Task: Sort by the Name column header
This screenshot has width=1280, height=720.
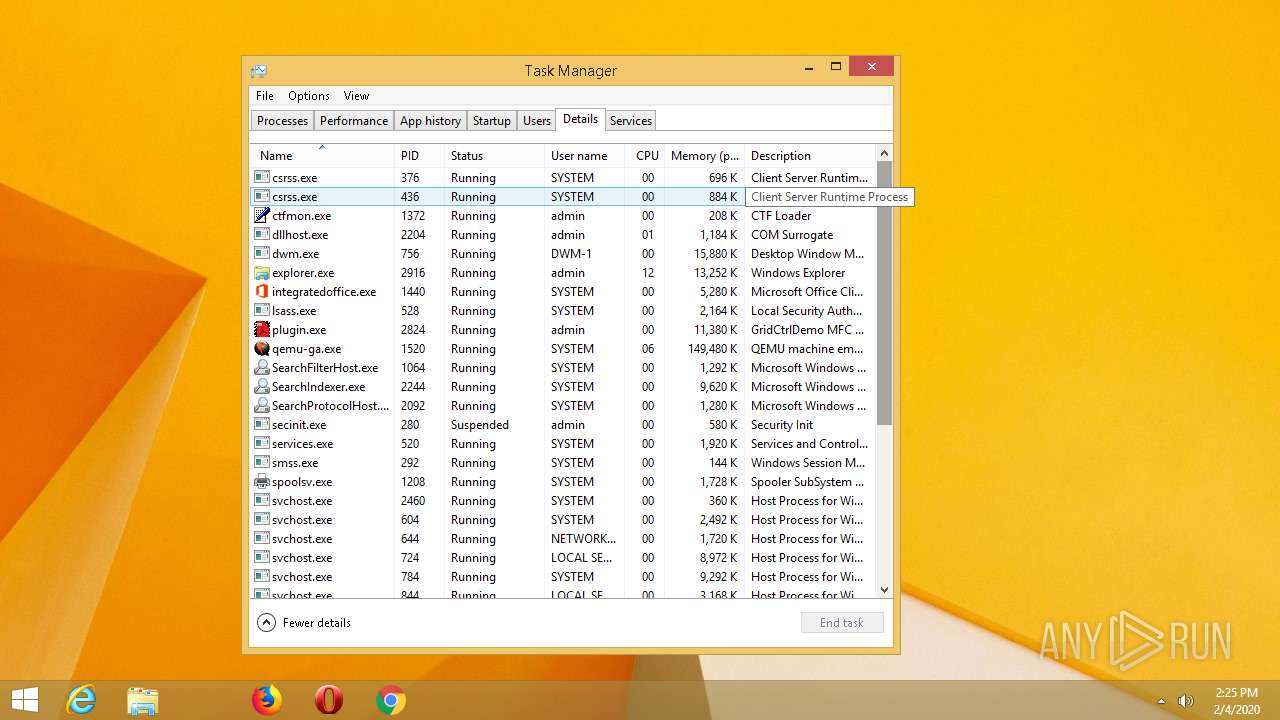Action: point(321,155)
